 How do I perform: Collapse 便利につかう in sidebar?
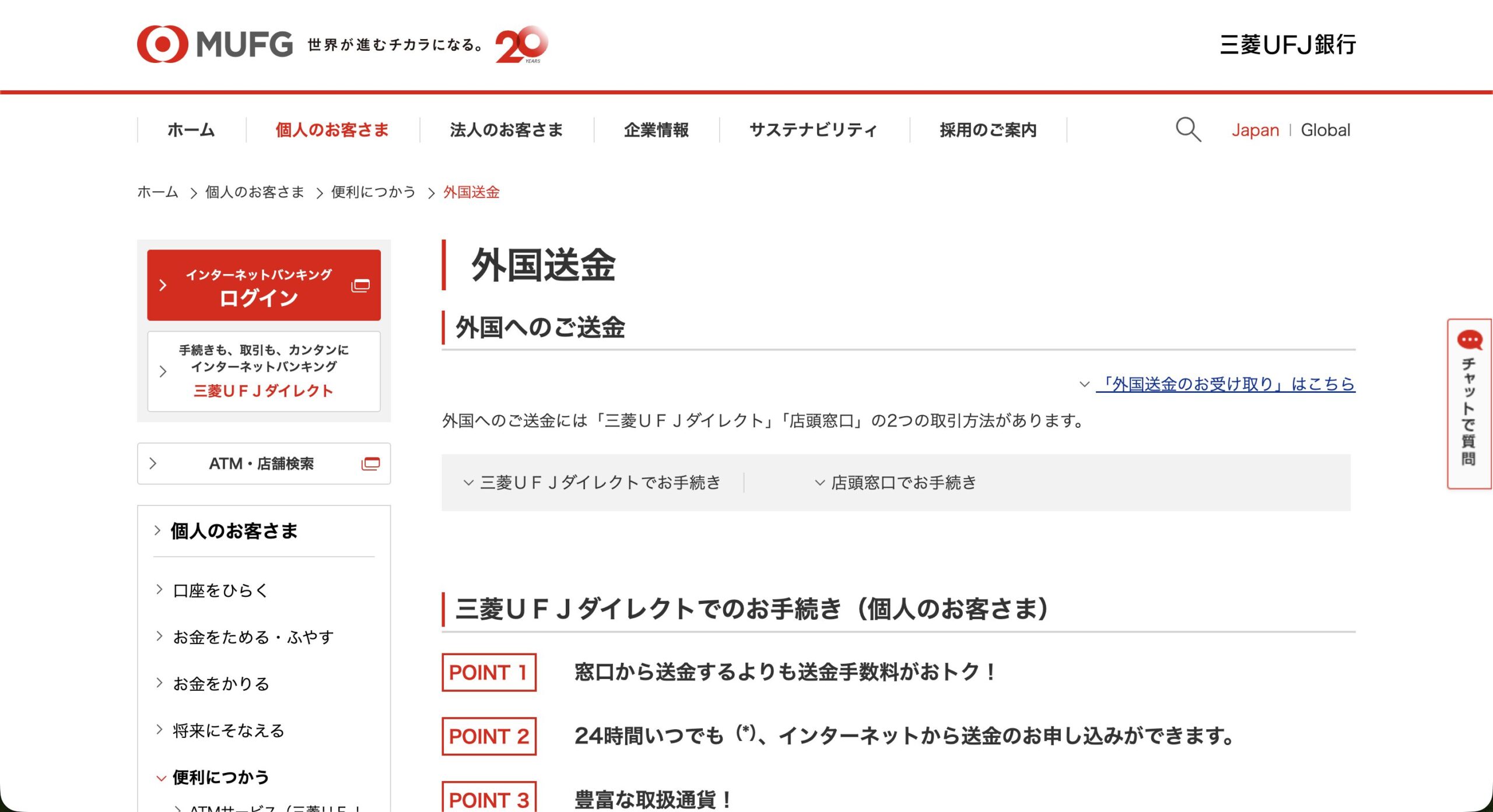(x=220, y=777)
